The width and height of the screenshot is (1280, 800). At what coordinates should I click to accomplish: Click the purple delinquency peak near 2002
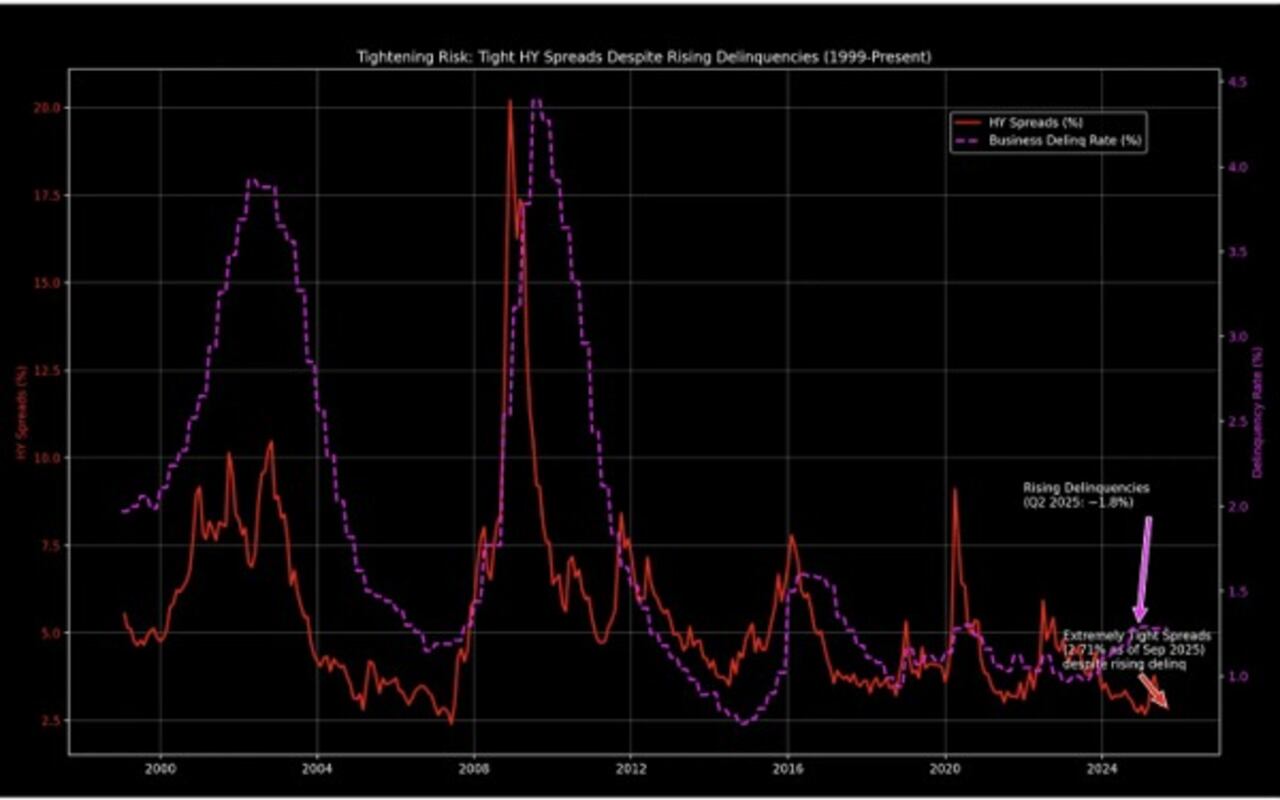pos(252,181)
